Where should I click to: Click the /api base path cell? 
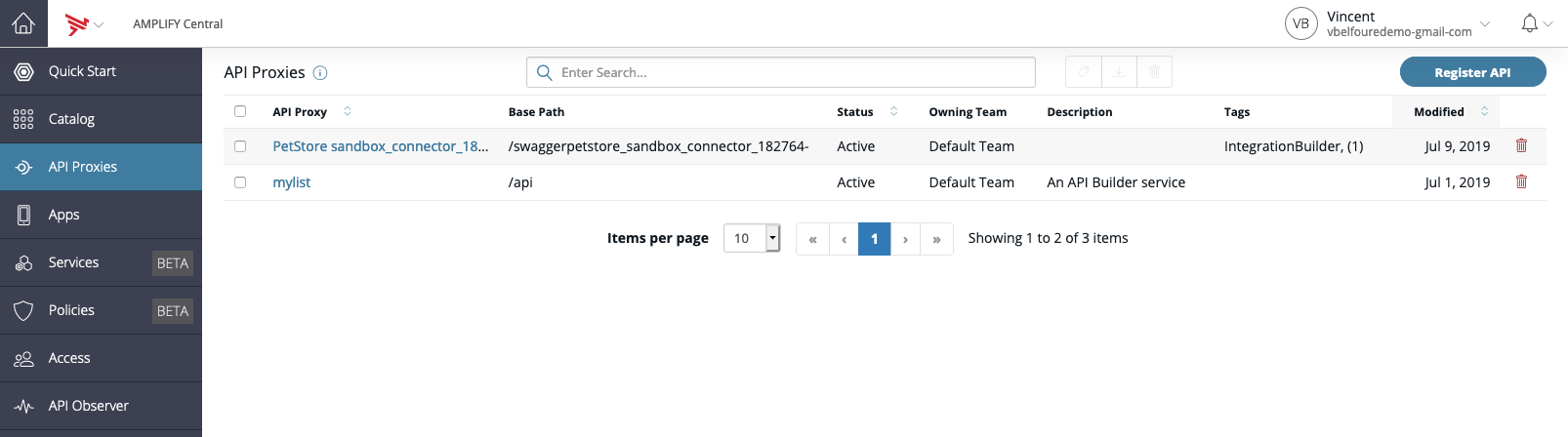tap(520, 182)
